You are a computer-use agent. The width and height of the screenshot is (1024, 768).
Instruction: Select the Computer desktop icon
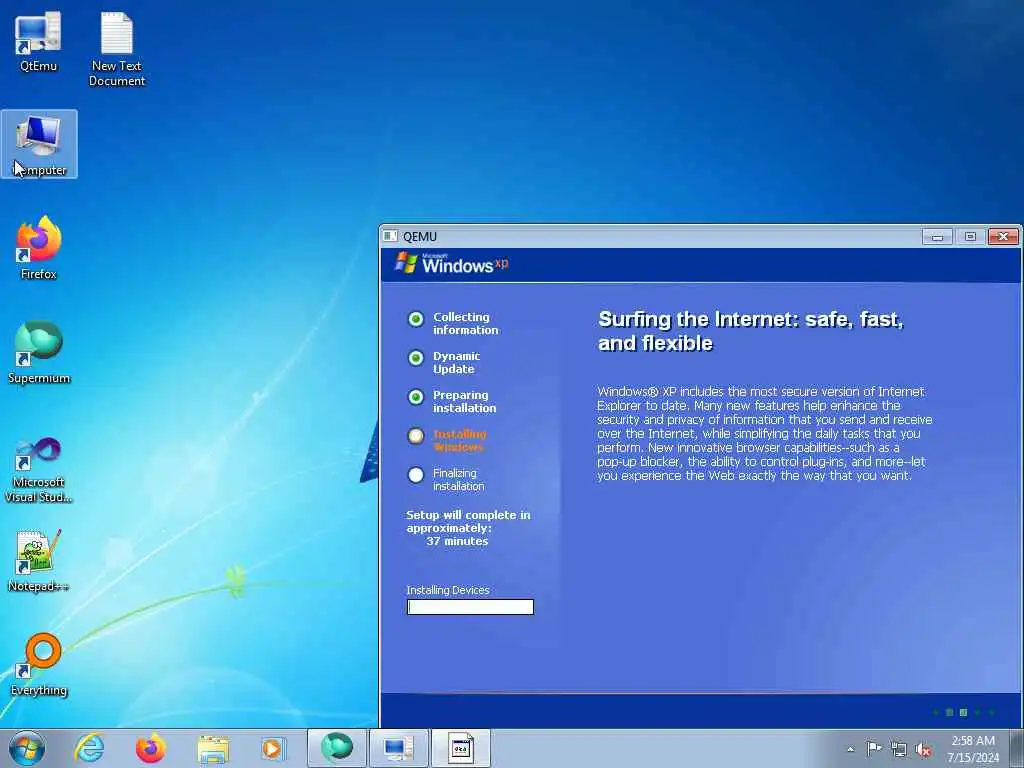[39, 144]
